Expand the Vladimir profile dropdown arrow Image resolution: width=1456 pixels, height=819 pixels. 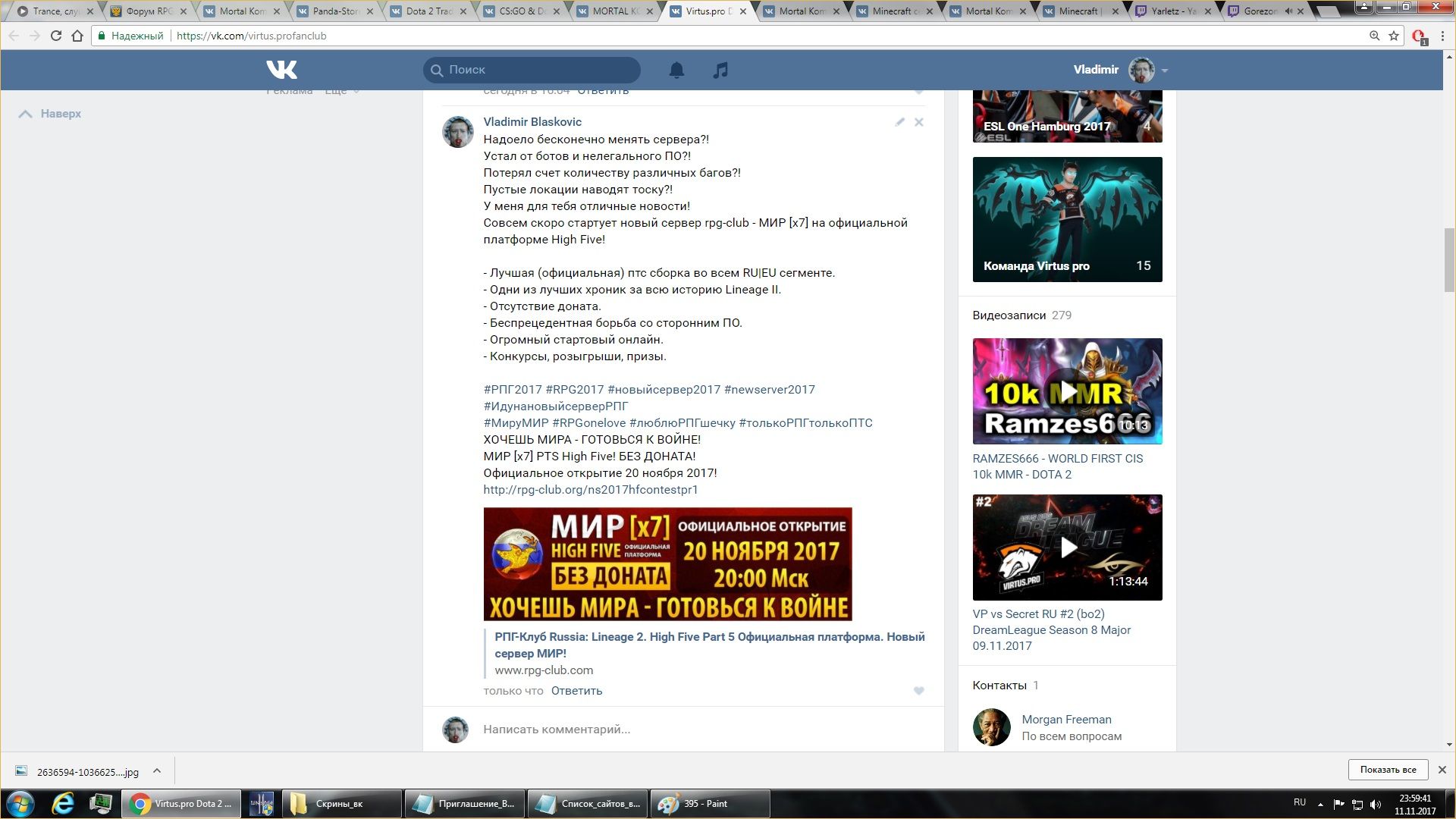tap(1165, 71)
